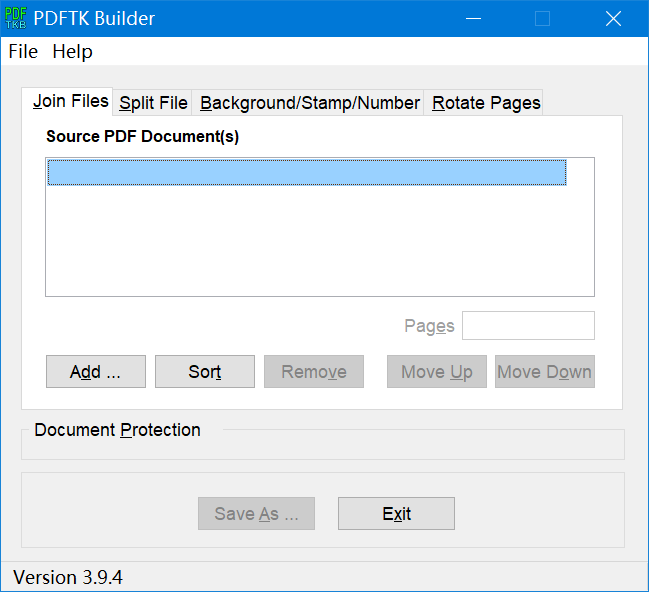Open the Help menu
The image size is (649, 592).
pyautogui.click(x=72, y=52)
